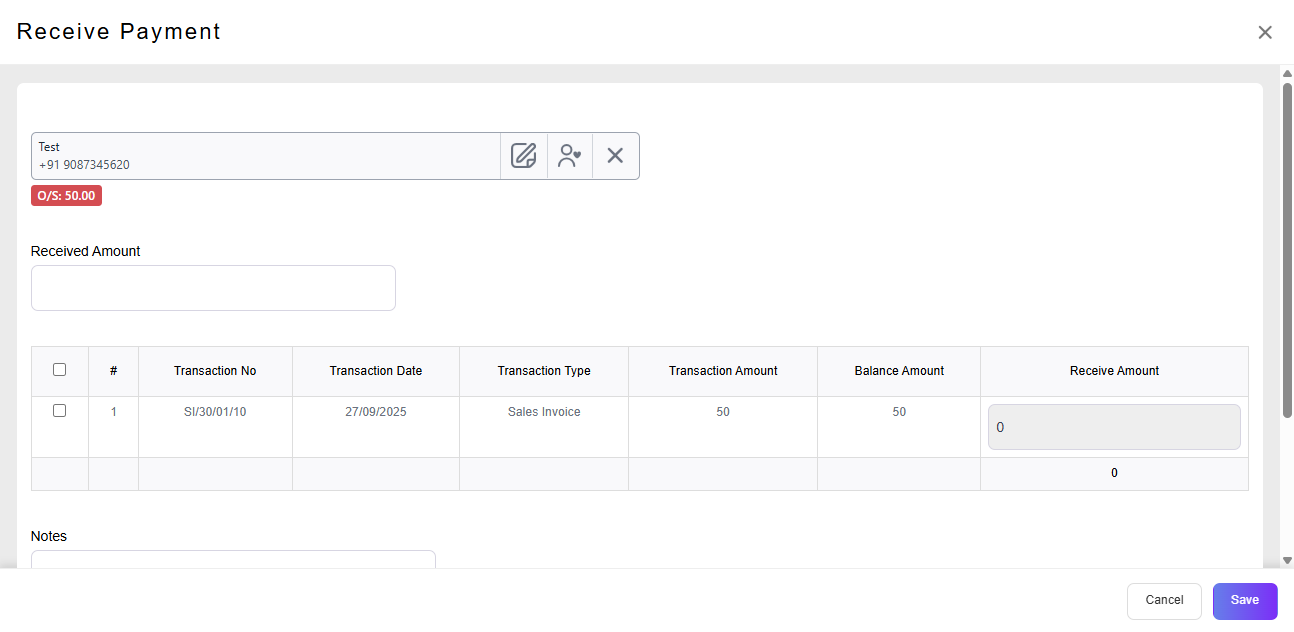Open the edit customer icon

(x=524, y=156)
